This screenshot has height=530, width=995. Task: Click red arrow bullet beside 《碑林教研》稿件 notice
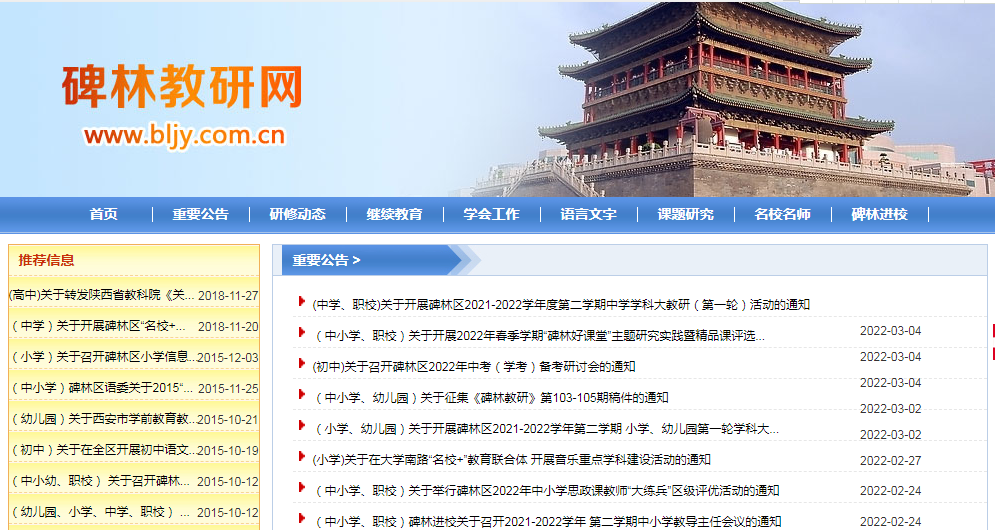click(x=302, y=395)
